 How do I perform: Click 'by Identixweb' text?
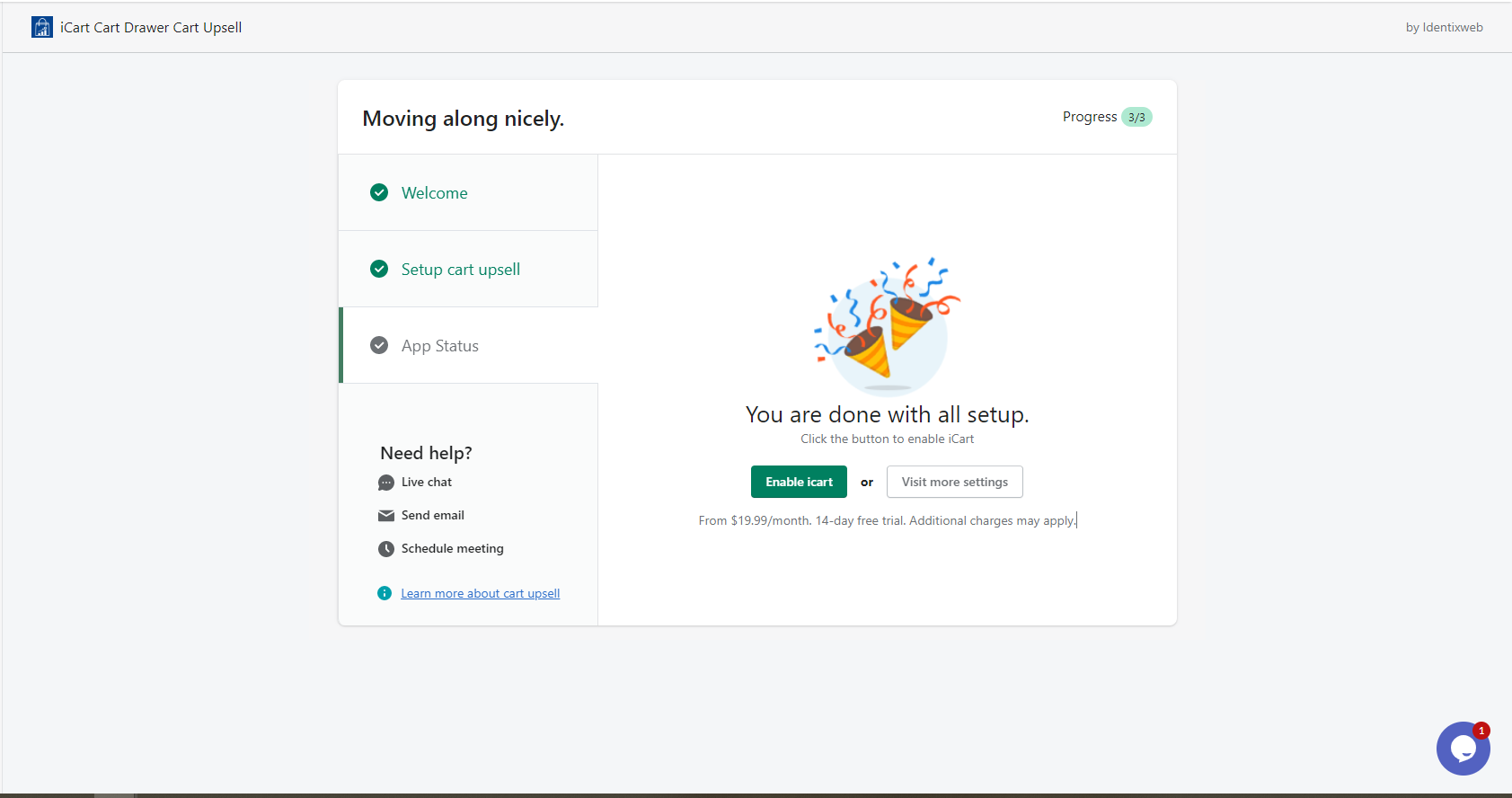pyautogui.click(x=1445, y=27)
